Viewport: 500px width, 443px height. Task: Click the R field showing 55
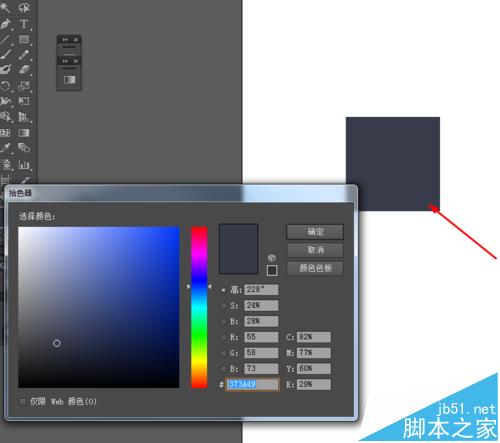click(261, 337)
